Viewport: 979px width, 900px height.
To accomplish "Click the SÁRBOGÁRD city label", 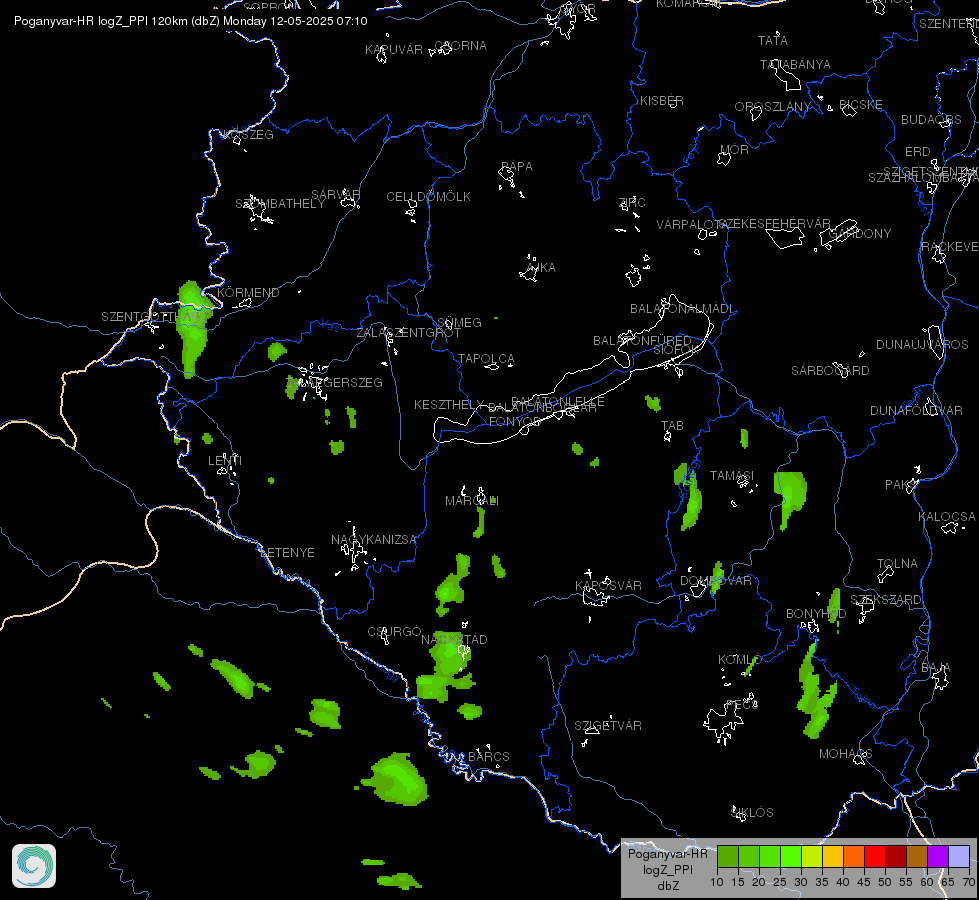I will pyautogui.click(x=830, y=370).
